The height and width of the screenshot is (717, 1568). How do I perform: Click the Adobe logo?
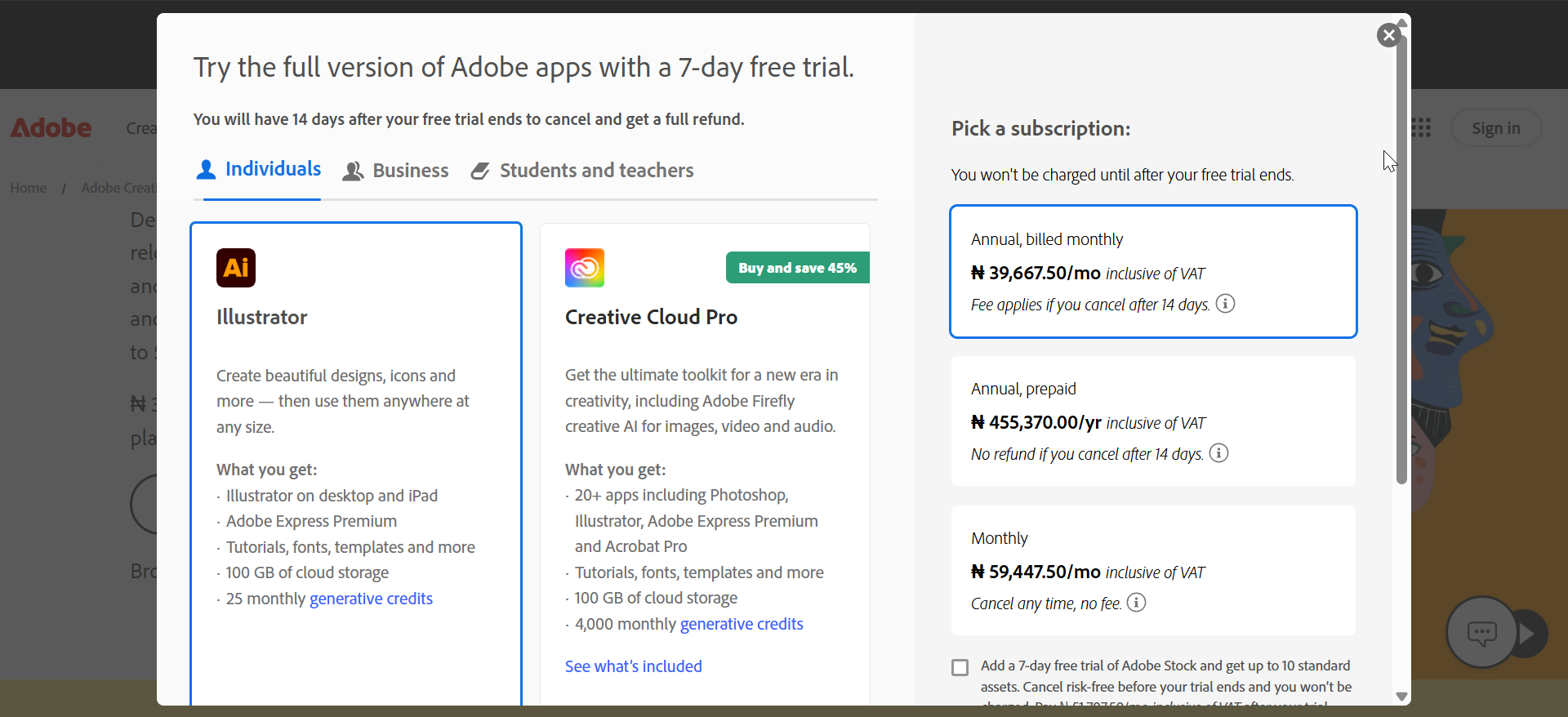pos(51,128)
